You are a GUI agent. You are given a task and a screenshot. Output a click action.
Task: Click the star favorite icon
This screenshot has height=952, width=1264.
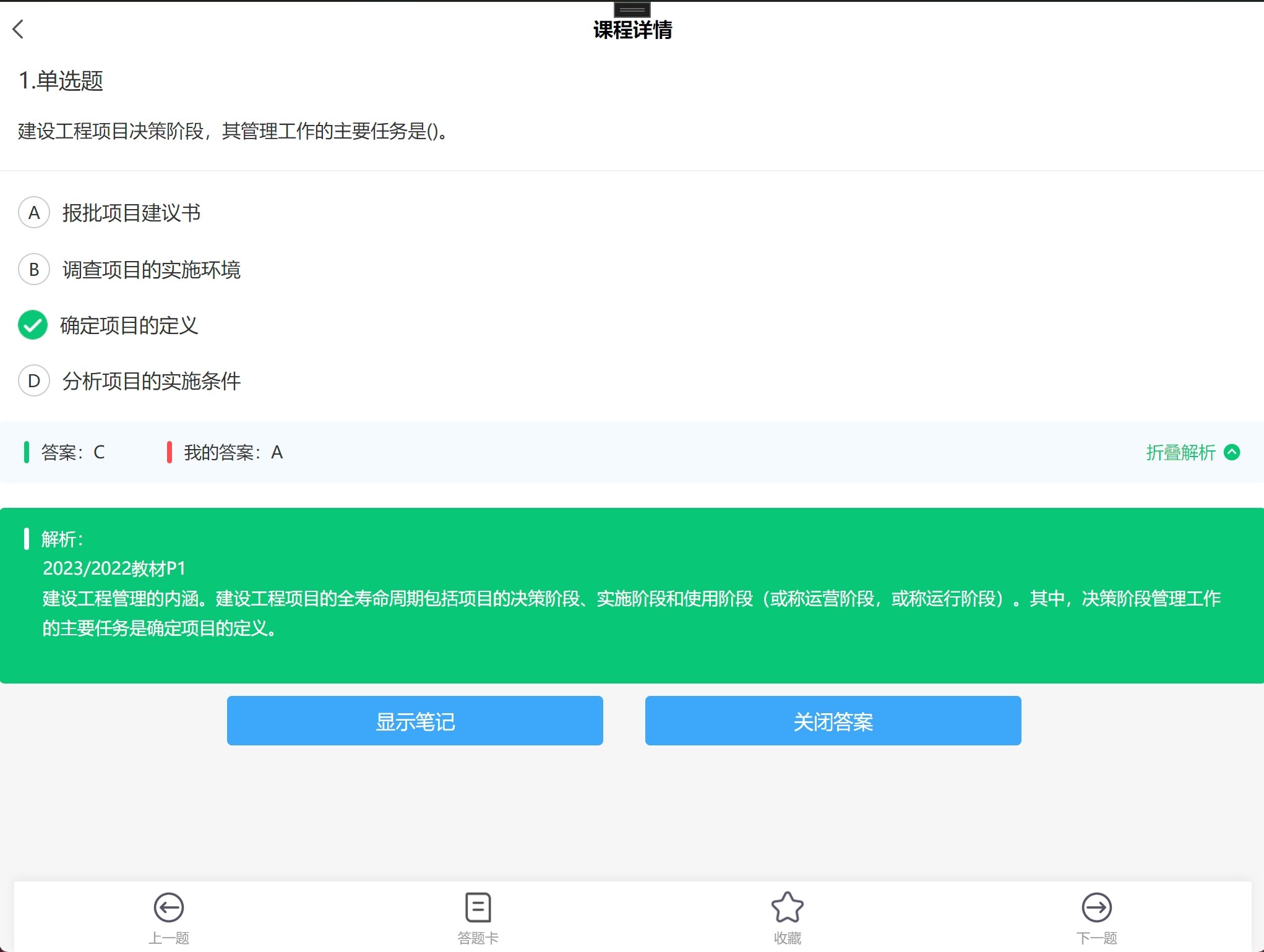tap(787, 907)
